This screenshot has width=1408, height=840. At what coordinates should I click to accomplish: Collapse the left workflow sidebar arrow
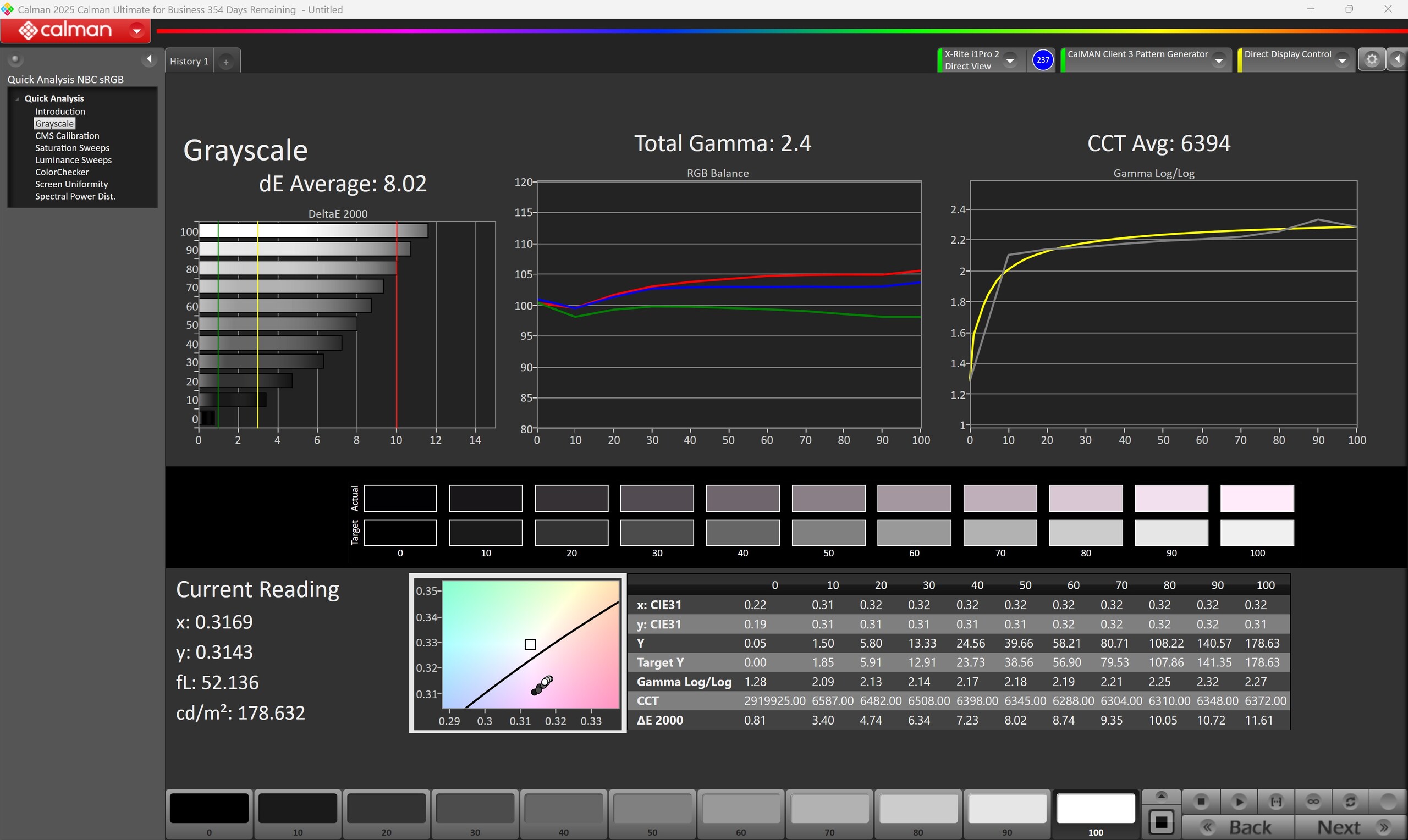pos(149,59)
